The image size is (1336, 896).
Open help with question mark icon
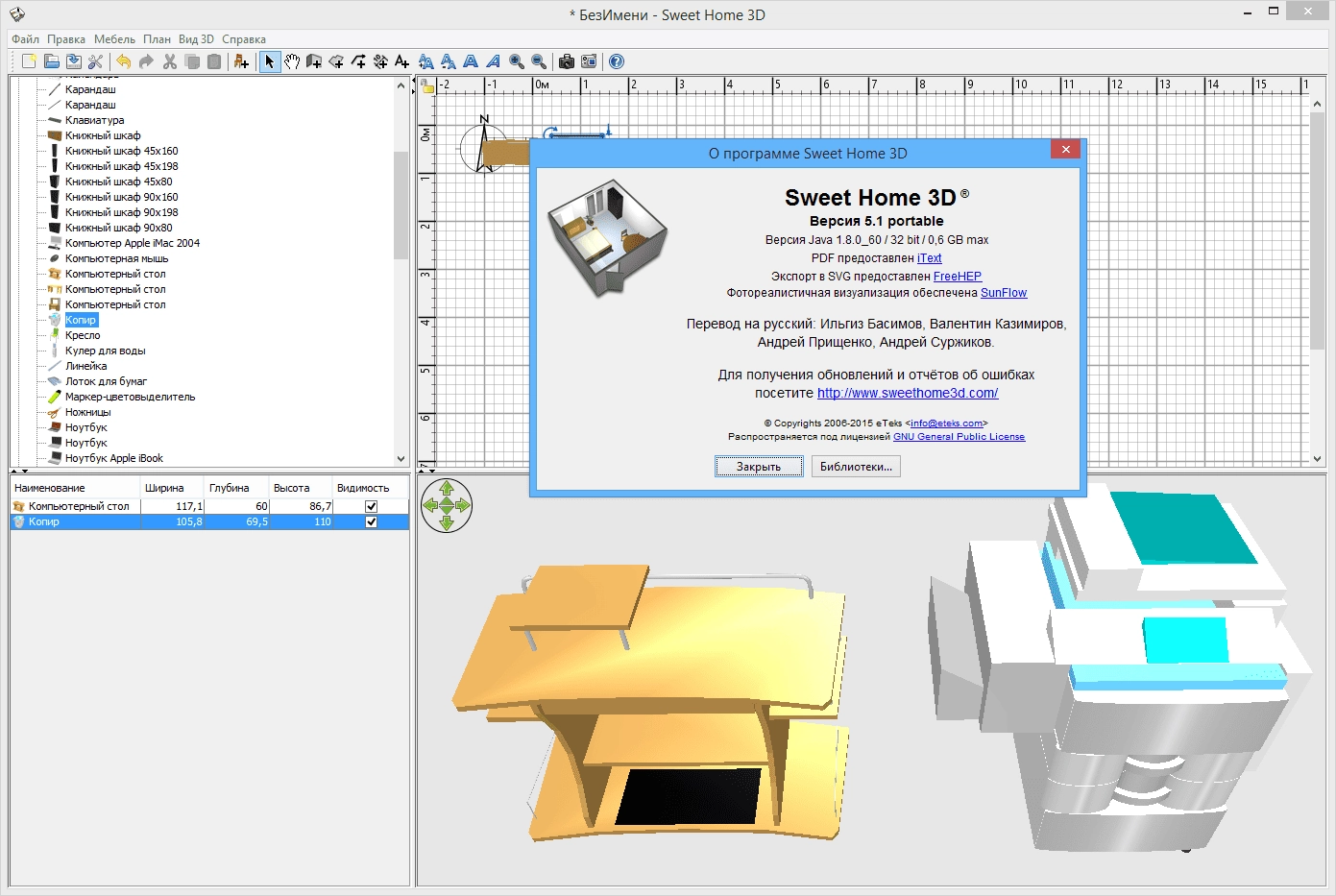pos(617,61)
